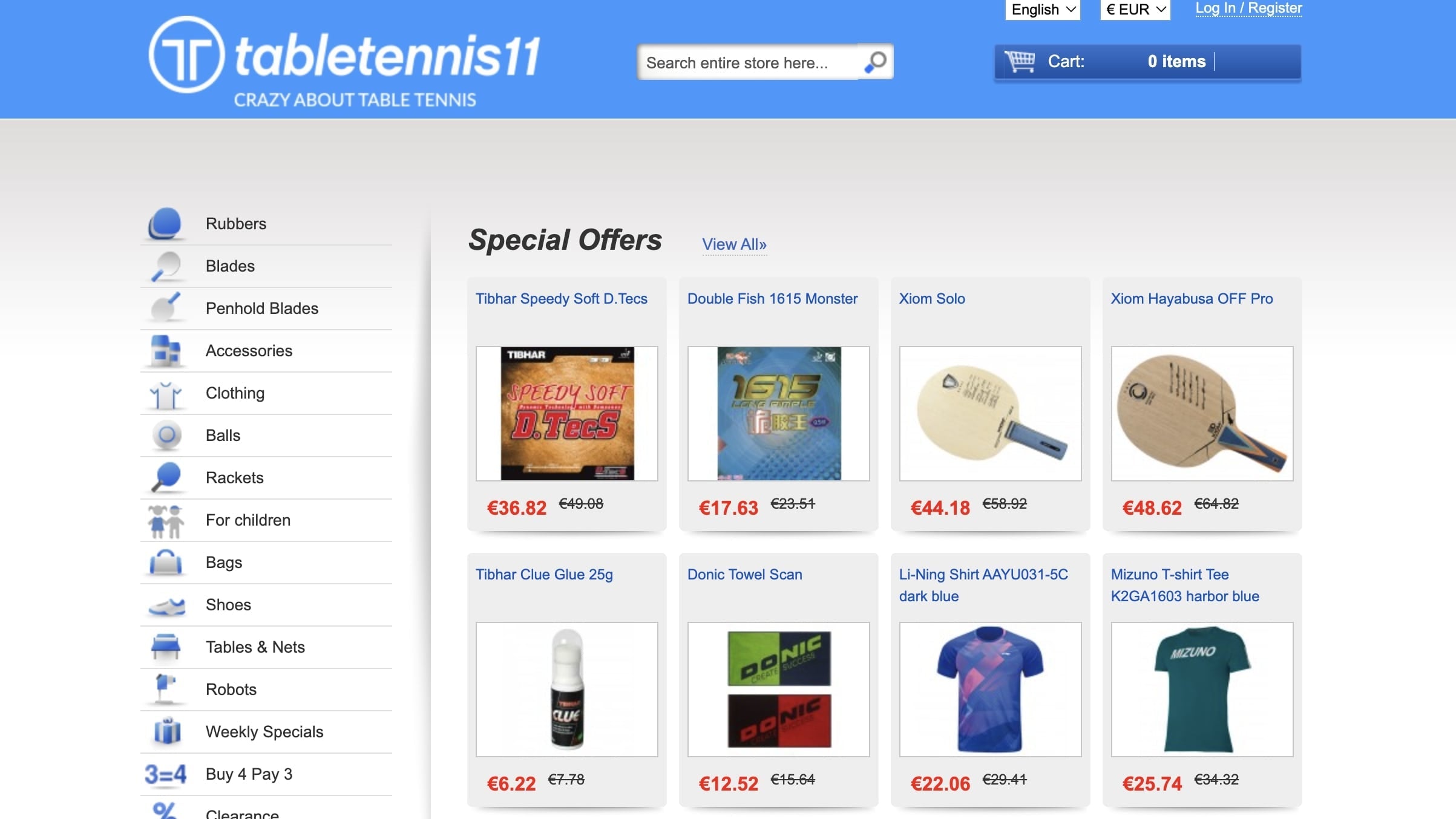The width and height of the screenshot is (1456, 819).
Task: Open the English language dropdown
Action: [1042, 10]
